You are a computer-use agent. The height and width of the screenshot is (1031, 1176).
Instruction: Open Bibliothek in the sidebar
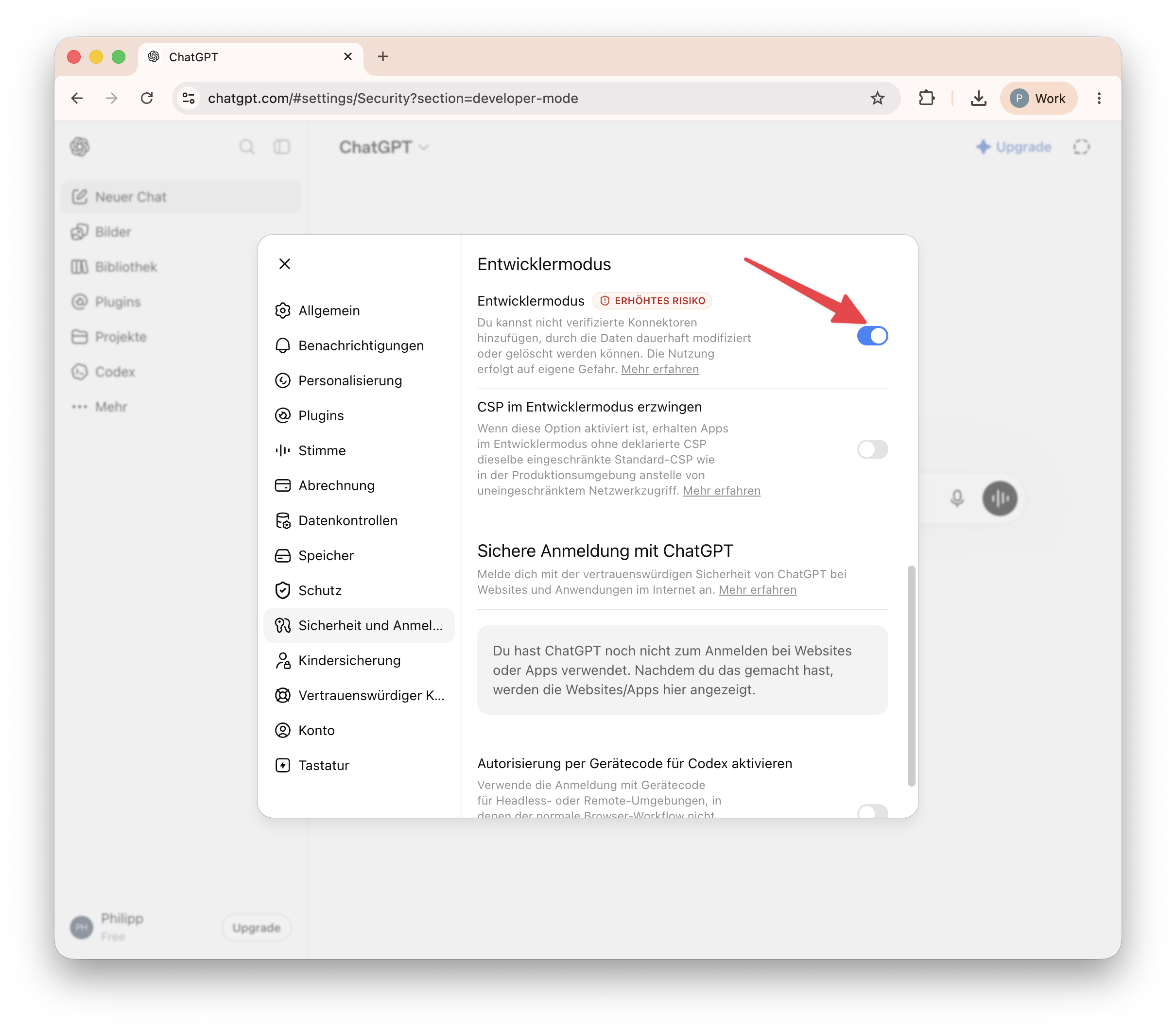click(x=181, y=268)
